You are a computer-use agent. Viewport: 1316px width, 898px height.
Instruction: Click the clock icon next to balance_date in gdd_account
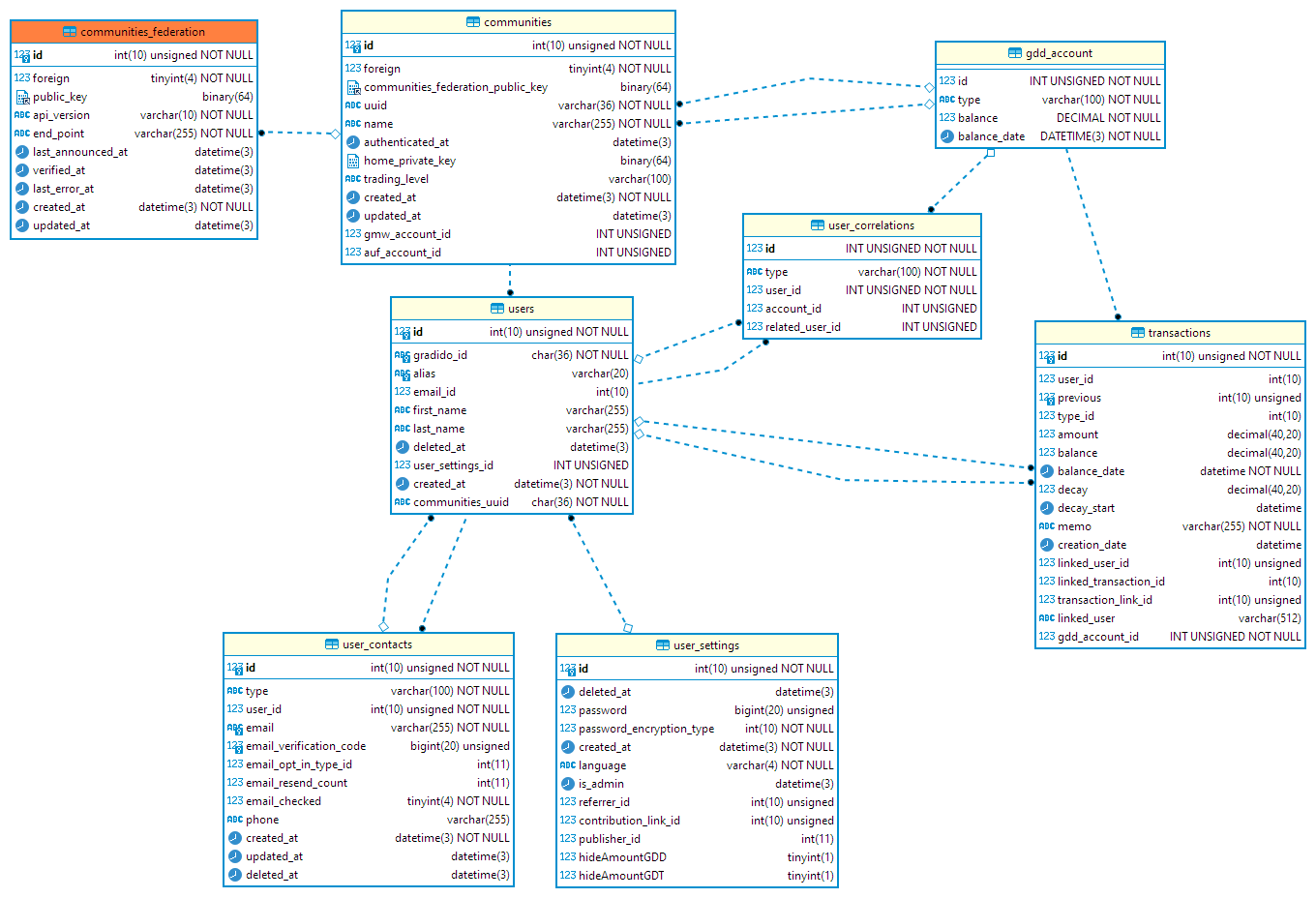[947, 136]
